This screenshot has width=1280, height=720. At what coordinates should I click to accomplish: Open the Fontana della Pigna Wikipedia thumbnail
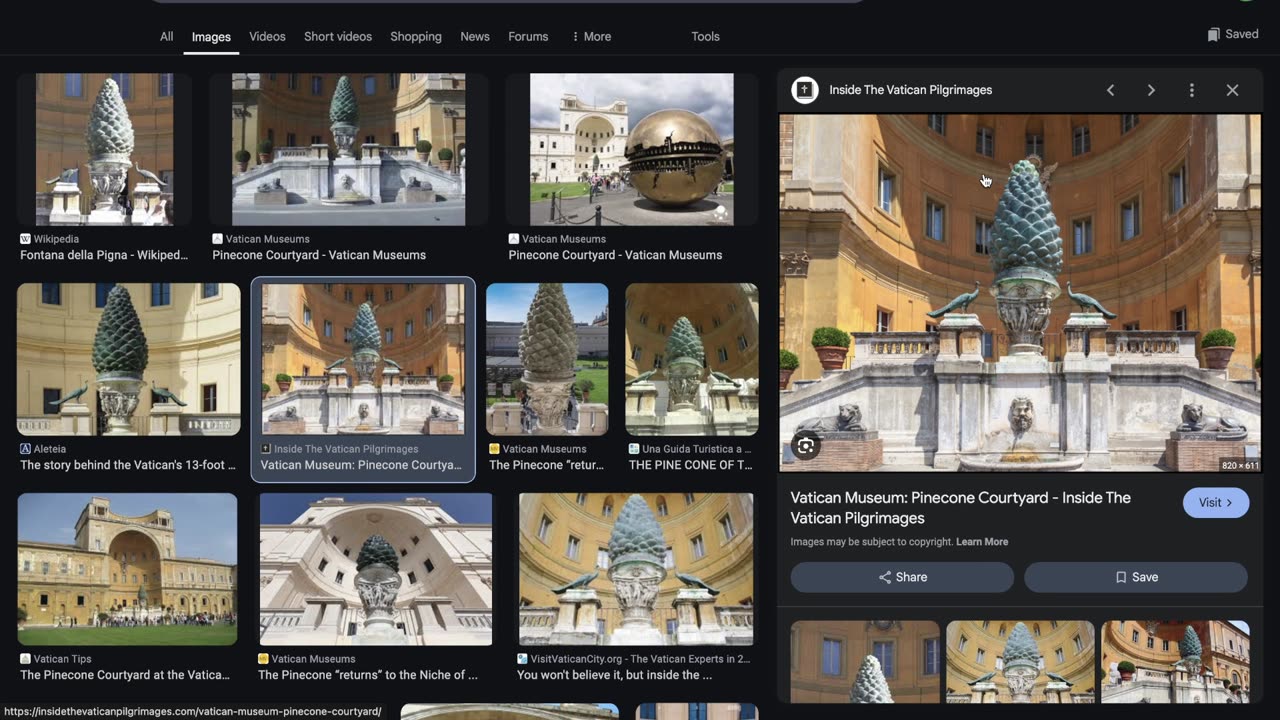(x=104, y=149)
